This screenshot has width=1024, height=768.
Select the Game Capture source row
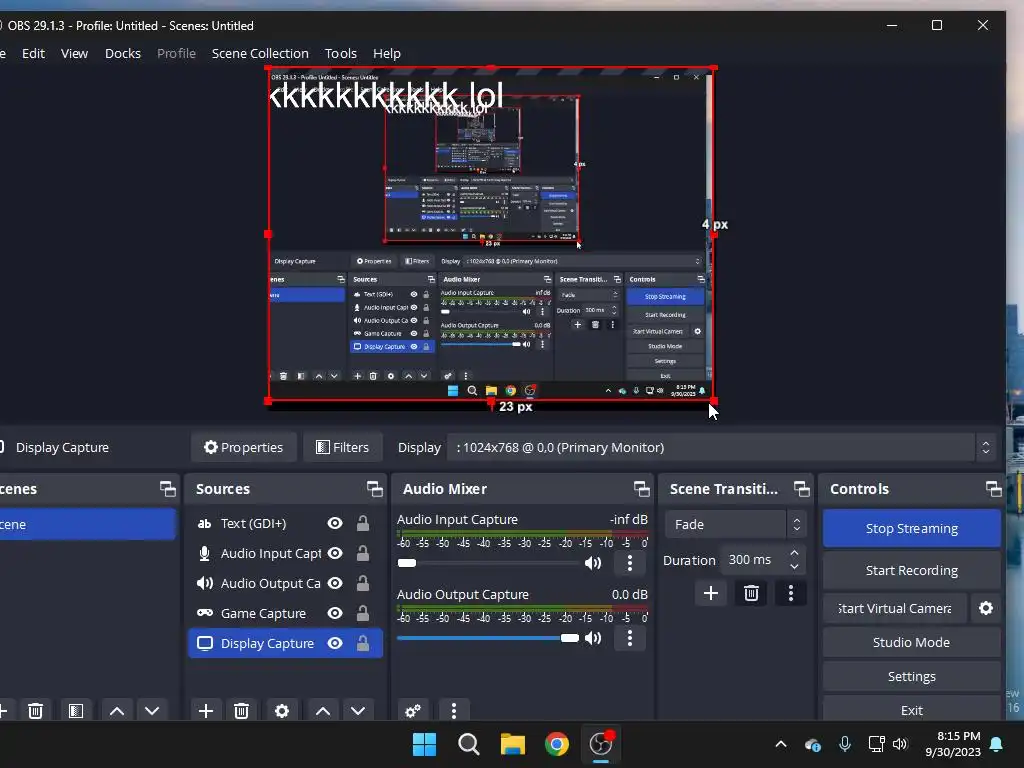click(285, 613)
